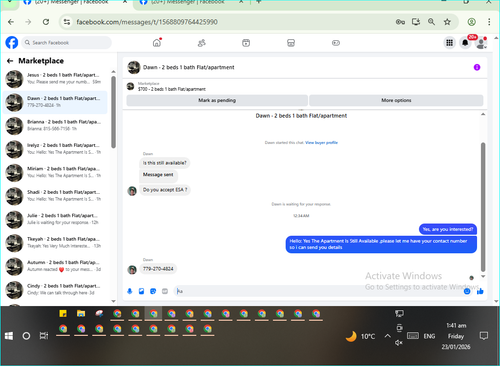The height and width of the screenshot is (366, 500).
Task: Click the Search Facebook field
Action: click(x=67, y=43)
